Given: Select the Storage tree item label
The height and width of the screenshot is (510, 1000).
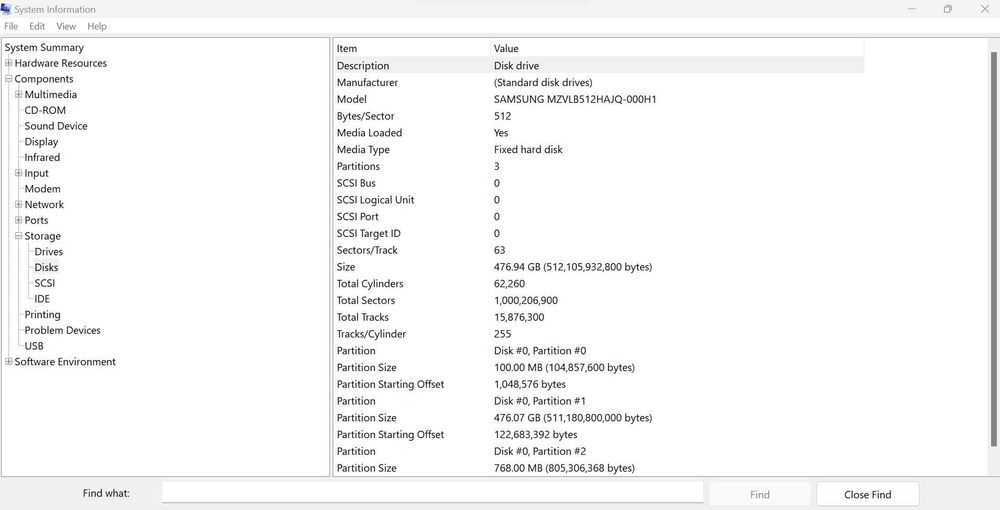Looking at the screenshot, I should [x=43, y=236].
